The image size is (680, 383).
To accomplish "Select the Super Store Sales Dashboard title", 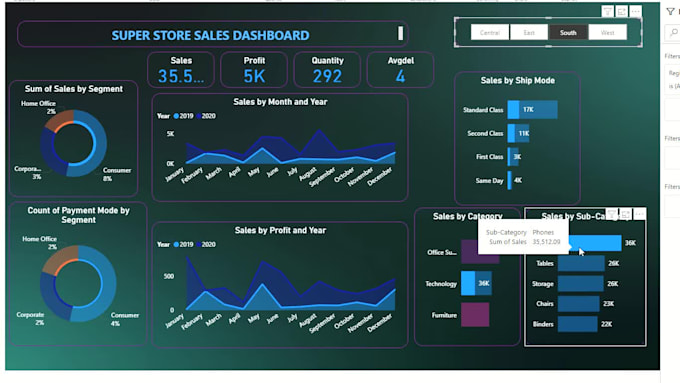I will coord(210,35).
